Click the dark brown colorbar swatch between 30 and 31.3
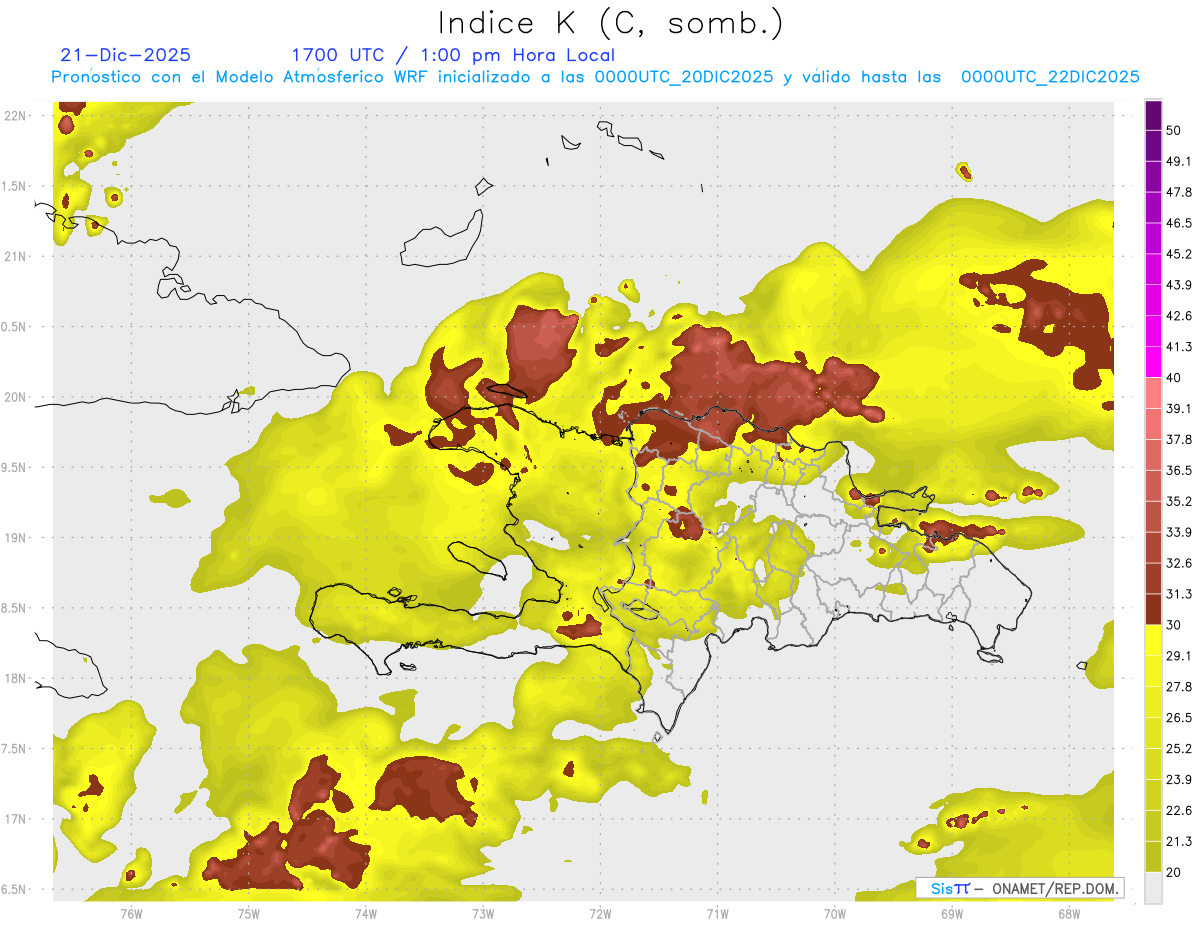Viewport: 1200px width, 927px height. tap(1153, 609)
